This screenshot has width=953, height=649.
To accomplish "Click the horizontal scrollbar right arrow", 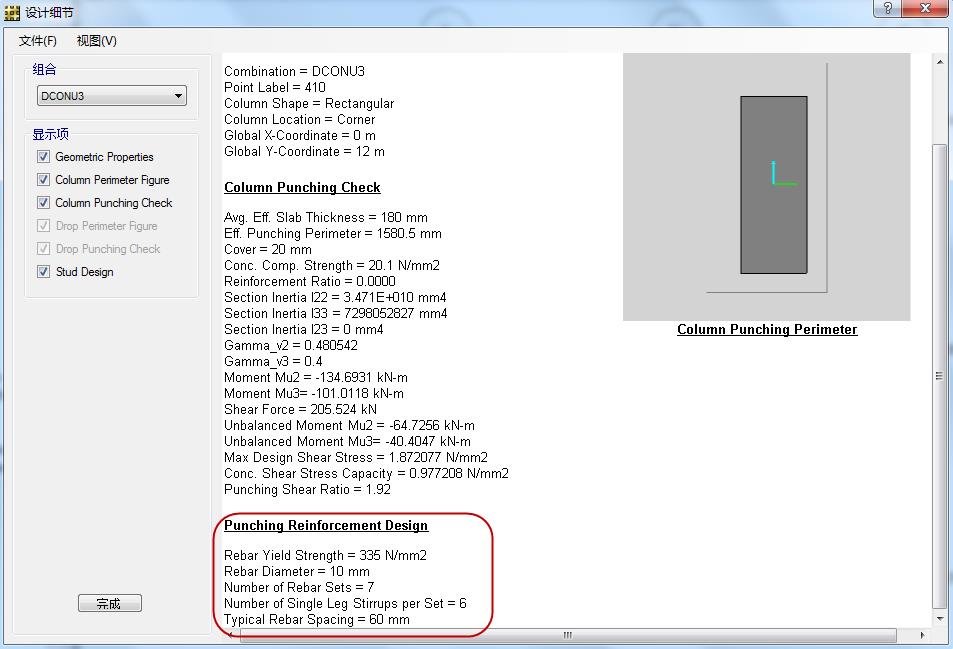I will coord(921,635).
